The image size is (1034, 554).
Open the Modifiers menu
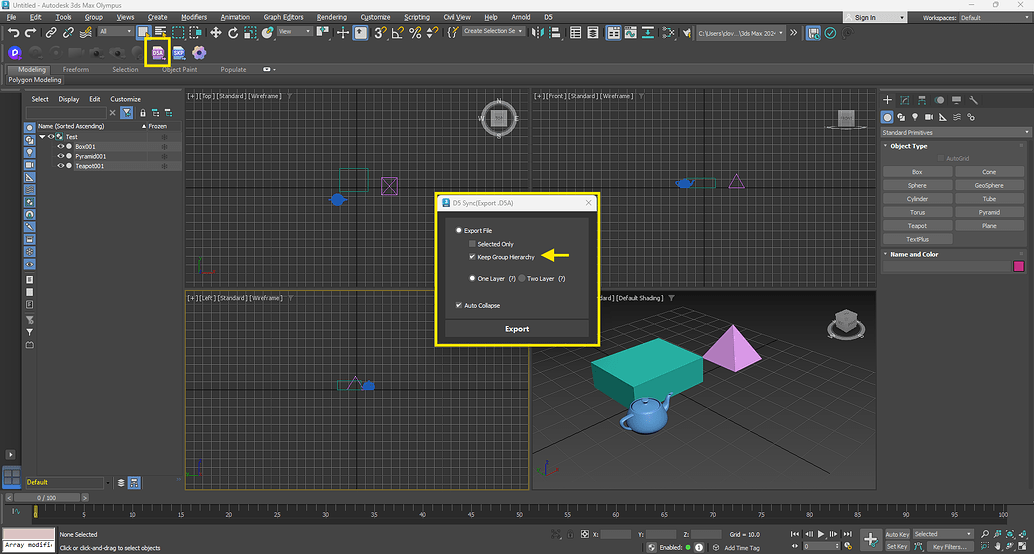point(193,16)
